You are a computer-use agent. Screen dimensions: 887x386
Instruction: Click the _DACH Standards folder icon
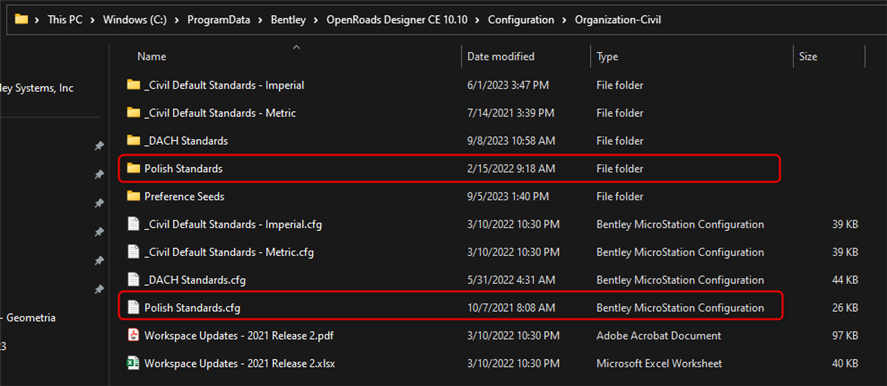pos(134,140)
